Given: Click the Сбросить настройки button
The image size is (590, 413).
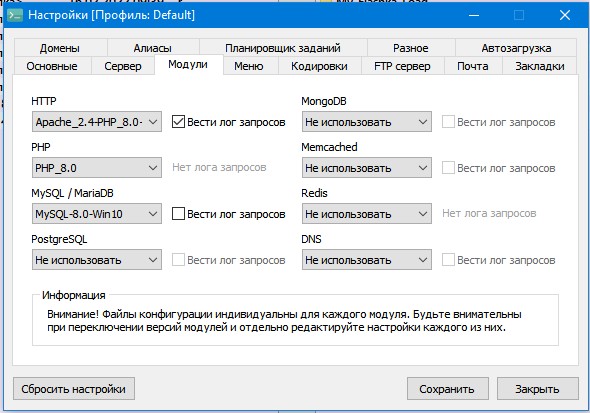Looking at the screenshot, I should (x=74, y=389).
